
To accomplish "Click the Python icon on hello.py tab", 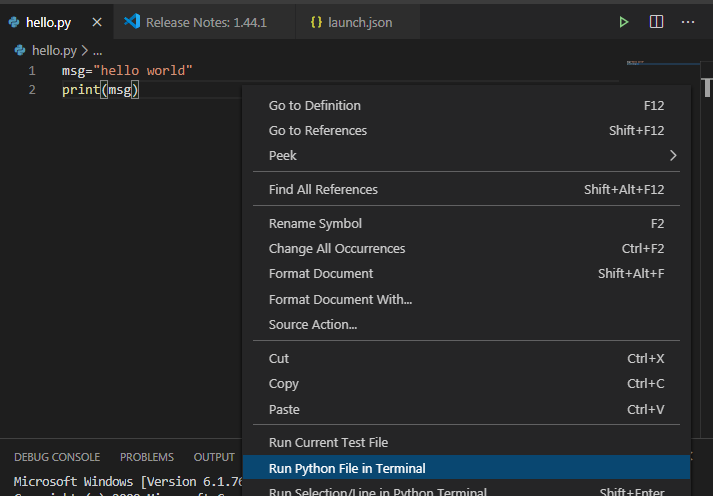I will pyautogui.click(x=14, y=22).
